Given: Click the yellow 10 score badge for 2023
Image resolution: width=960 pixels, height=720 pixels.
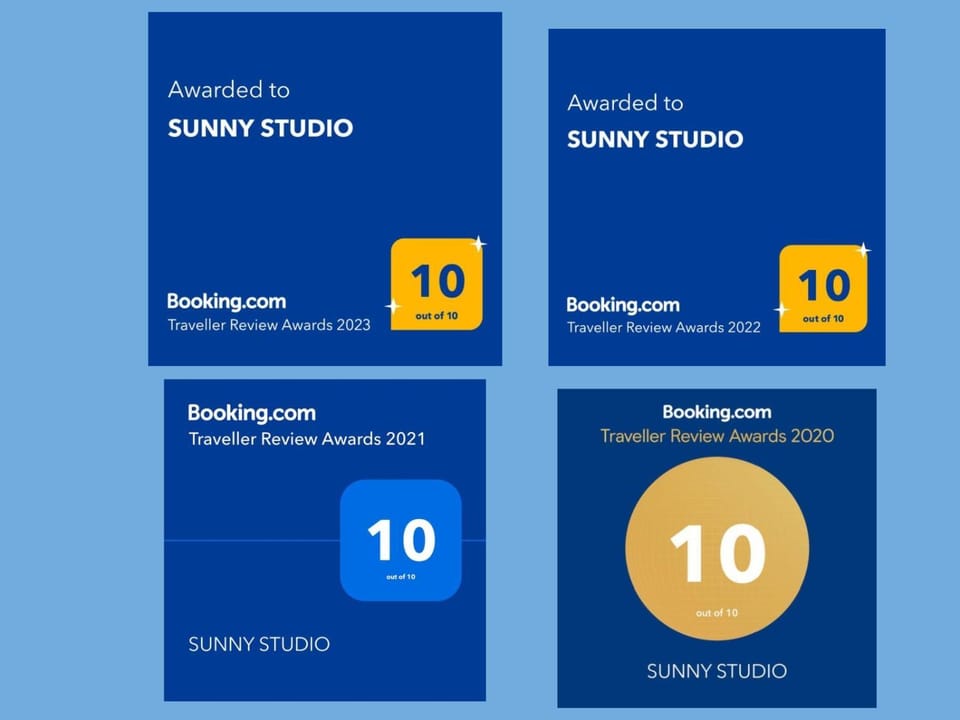Looking at the screenshot, I should [437, 285].
